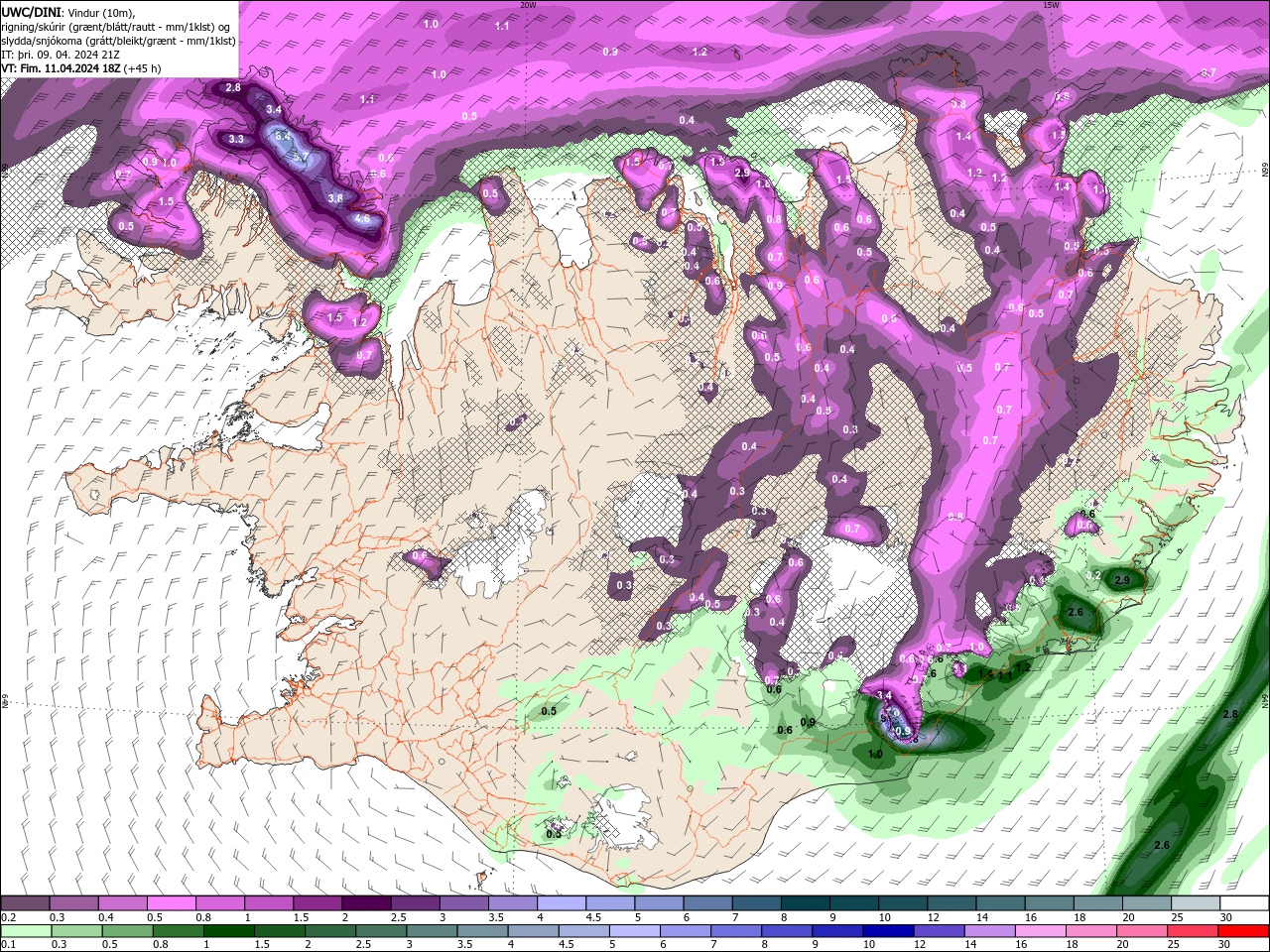This screenshot has width=1270, height=952.
Task: Click the initial time "IT: þri. 09. 04. 2024 21Z"
Action: click(61, 55)
